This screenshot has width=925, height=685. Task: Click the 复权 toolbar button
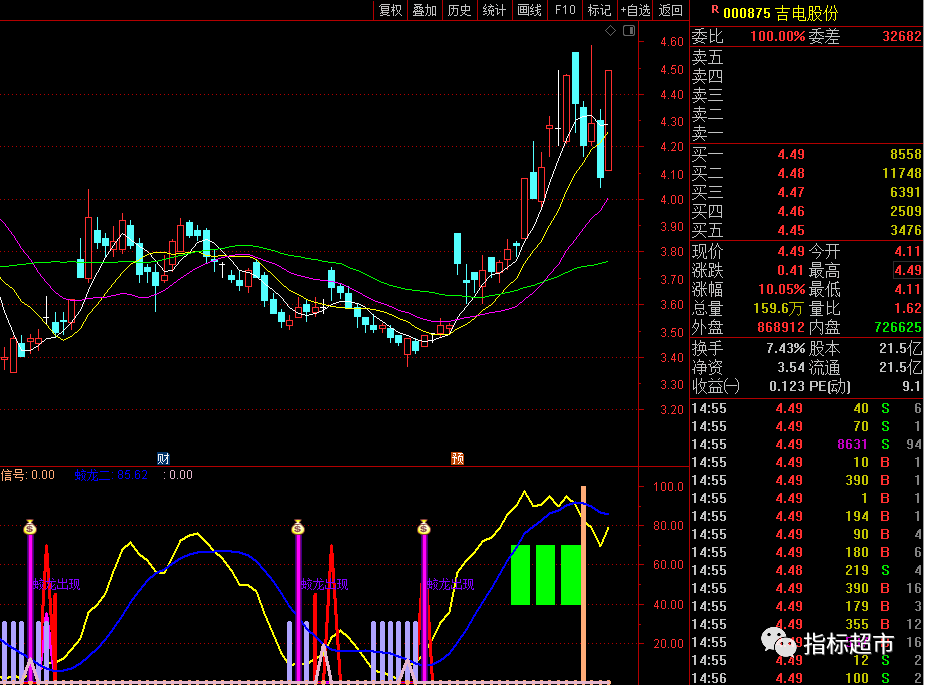[390, 10]
